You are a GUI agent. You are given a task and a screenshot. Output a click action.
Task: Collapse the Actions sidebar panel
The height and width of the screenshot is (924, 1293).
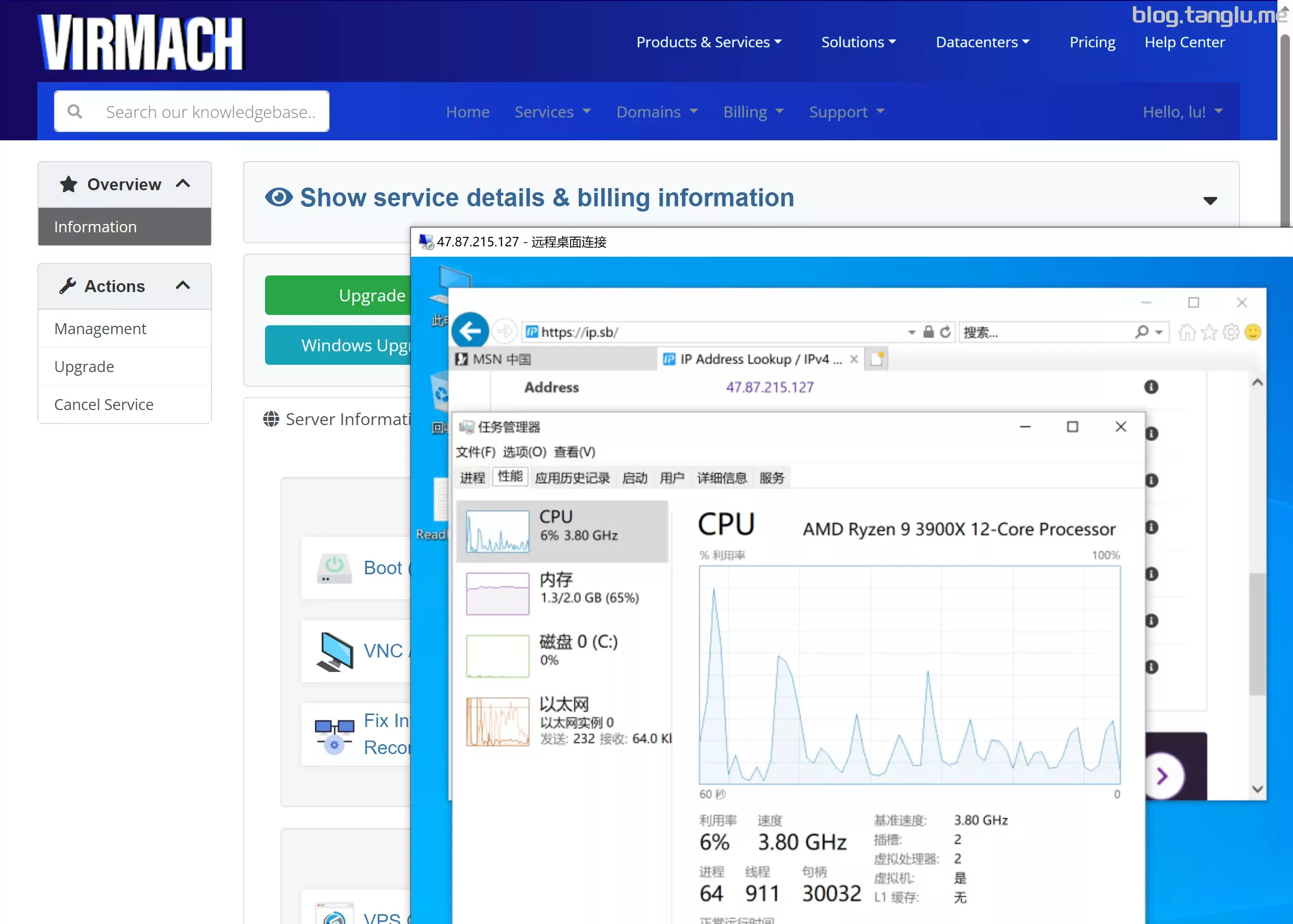tap(182, 286)
